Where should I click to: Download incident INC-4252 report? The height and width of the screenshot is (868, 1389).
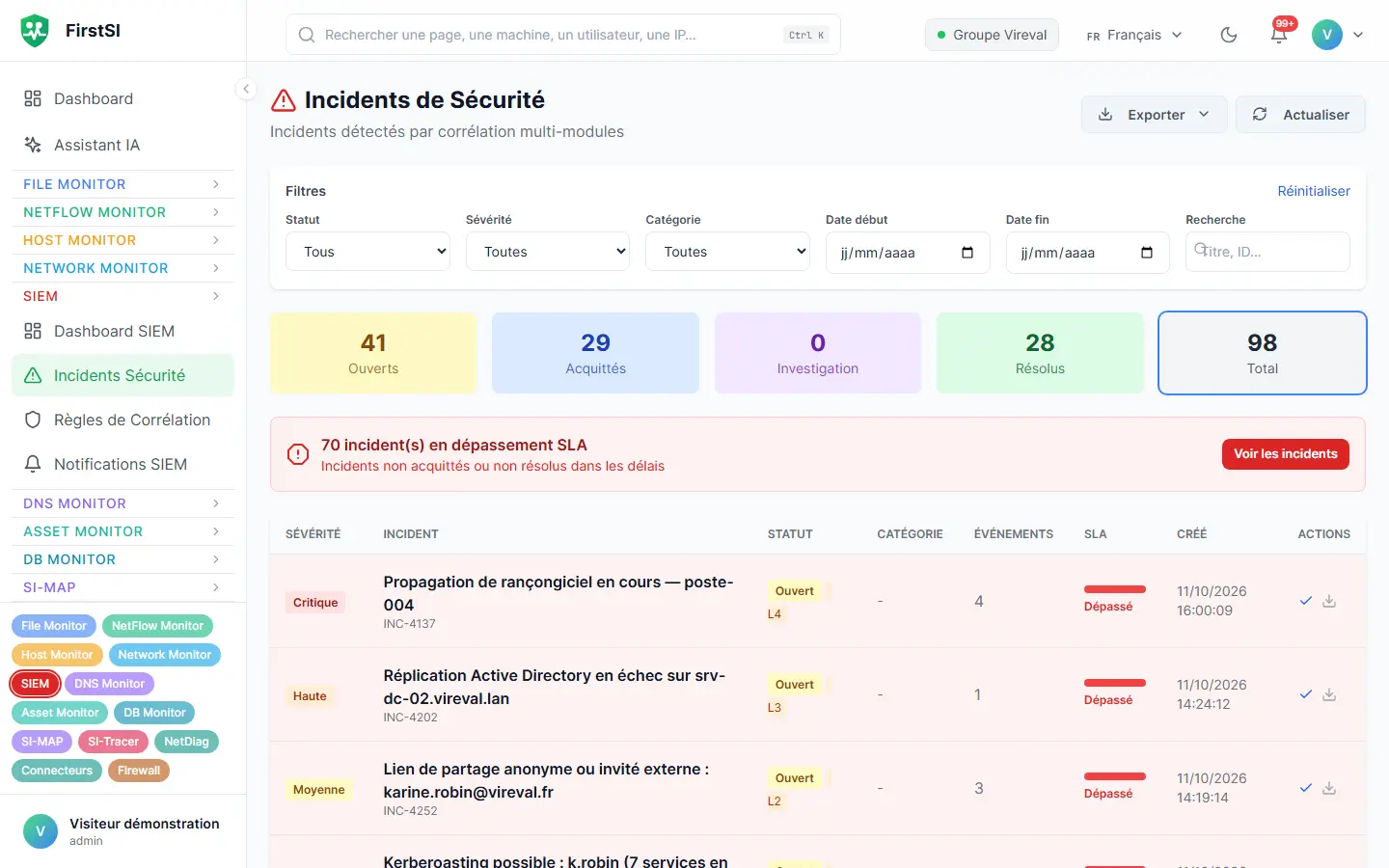1329,788
